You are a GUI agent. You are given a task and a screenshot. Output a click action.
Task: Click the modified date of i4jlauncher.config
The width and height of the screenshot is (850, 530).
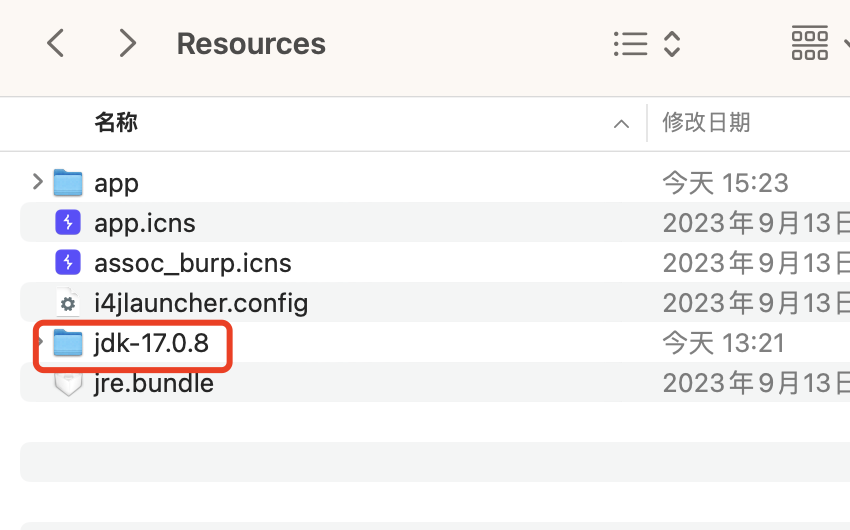(756, 303)
